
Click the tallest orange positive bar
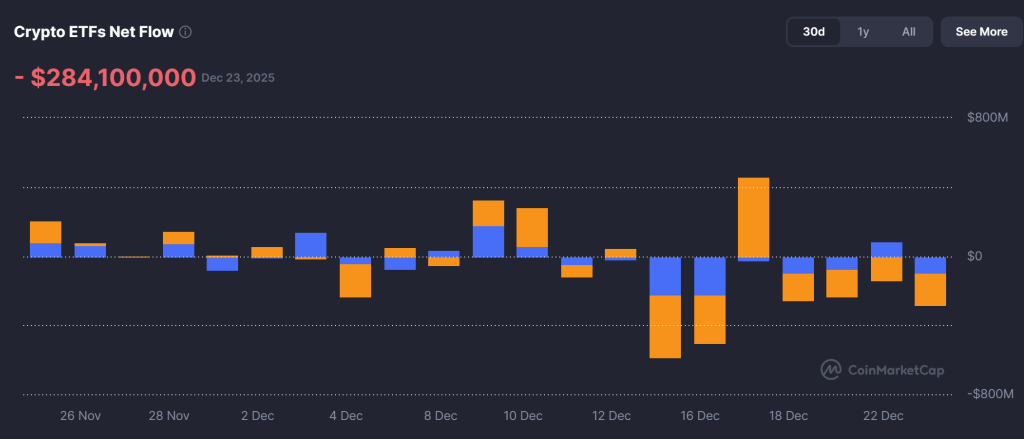click(x=753, y=217)
